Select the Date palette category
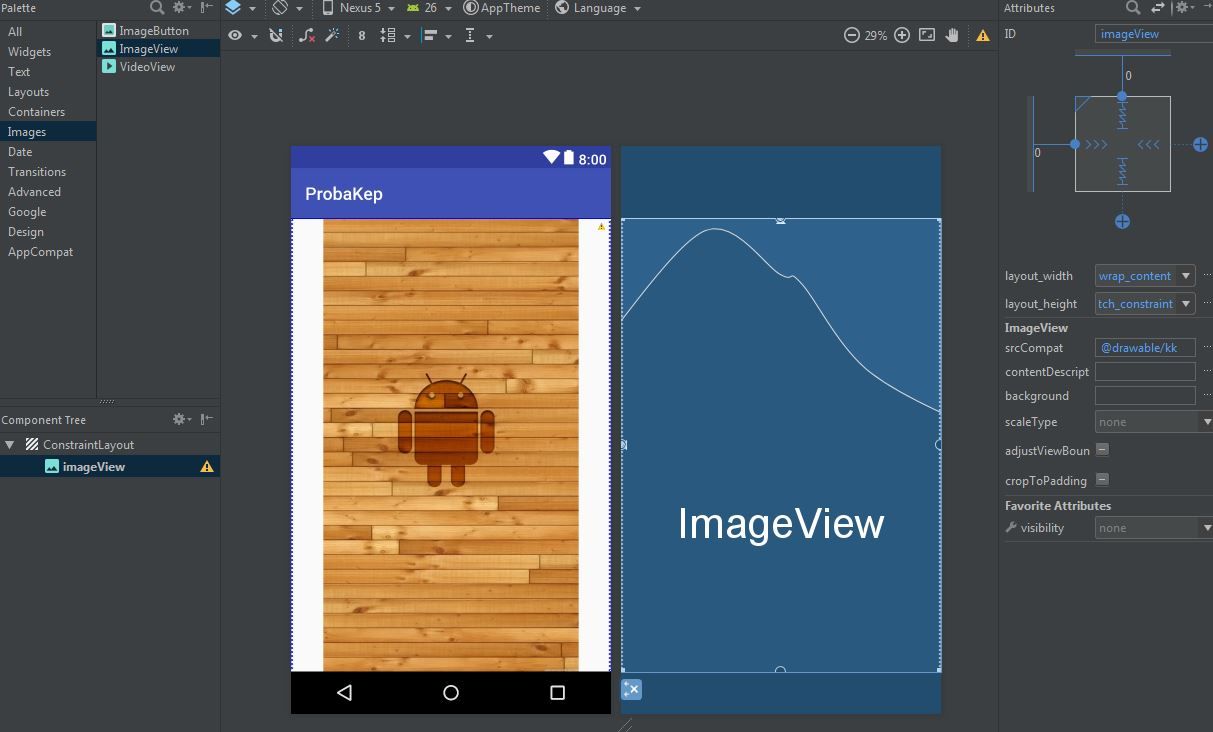Image resolution: width=1213 pixels, height=732 pixels. pos(20,152)
